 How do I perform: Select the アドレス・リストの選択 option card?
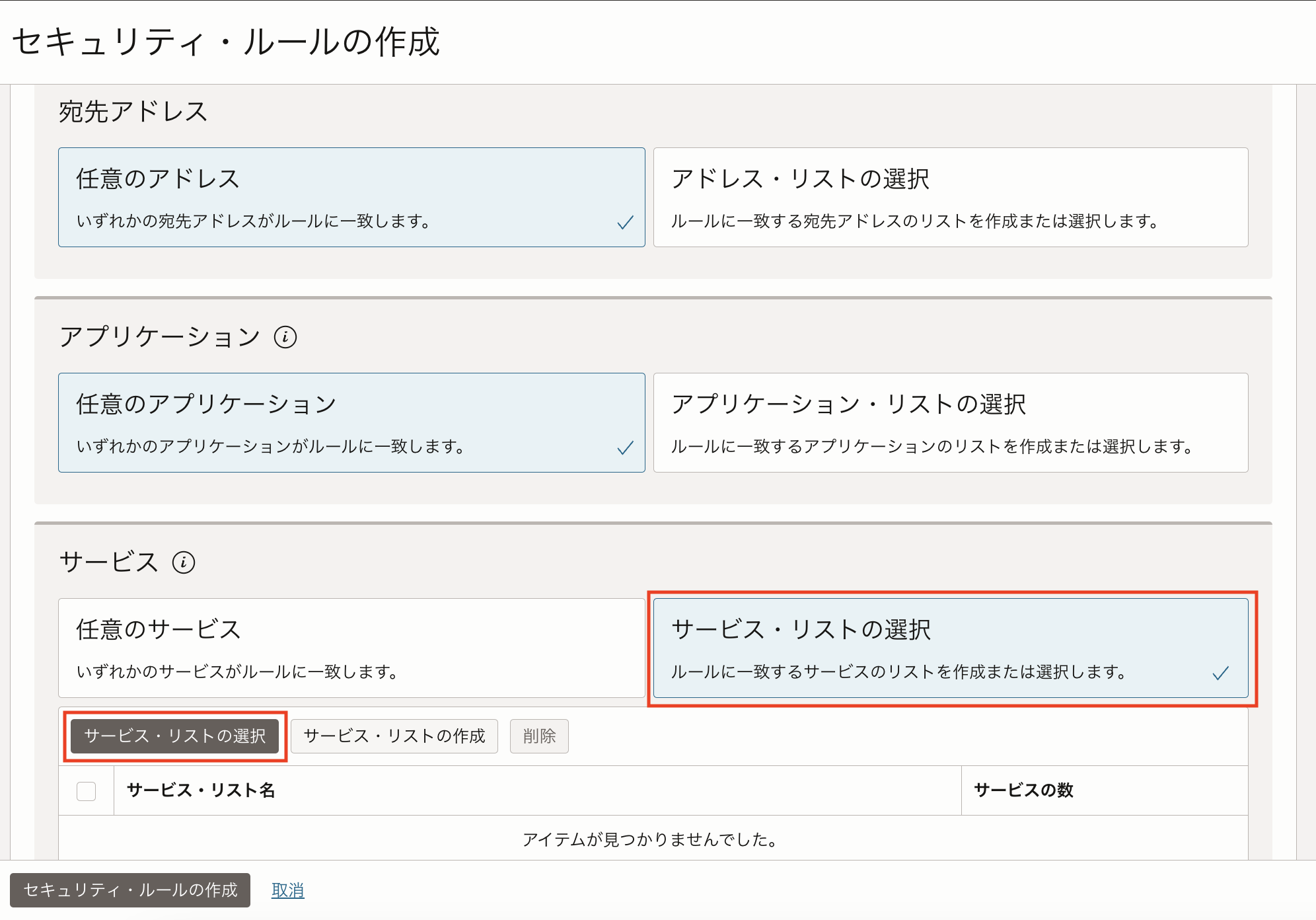(x=951, y=198)
